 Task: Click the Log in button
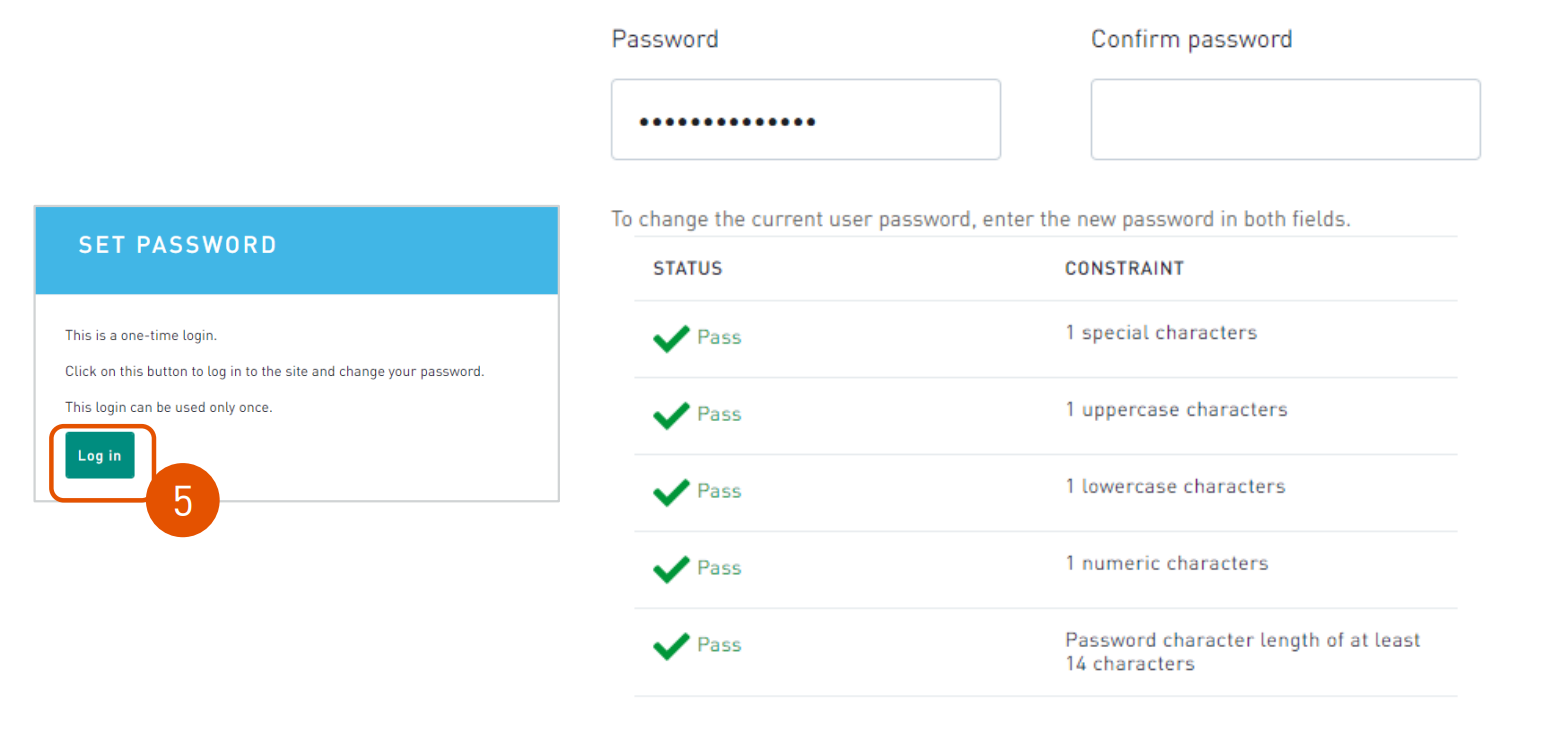(100, 456)
